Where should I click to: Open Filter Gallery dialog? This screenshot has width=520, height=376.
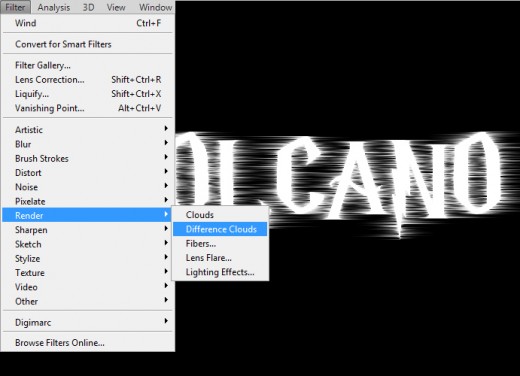[x=88, y=65]
